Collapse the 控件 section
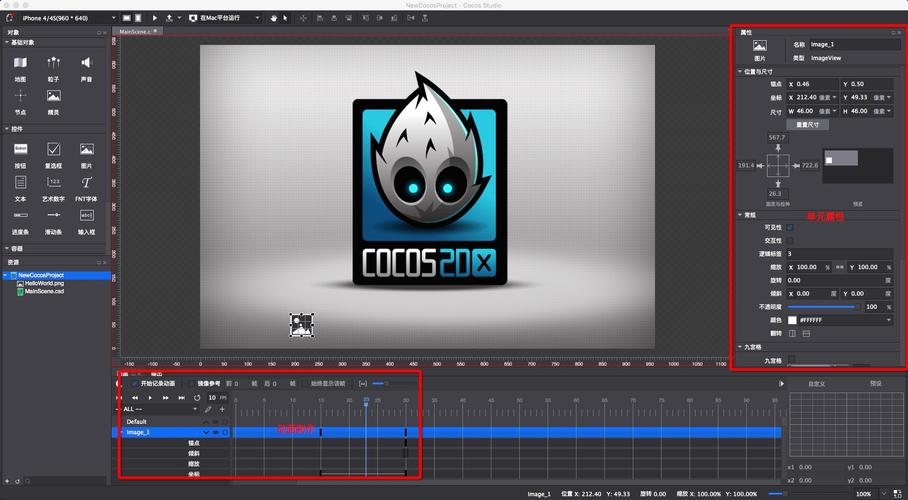 pyautogui.click(x=8, y=129)
